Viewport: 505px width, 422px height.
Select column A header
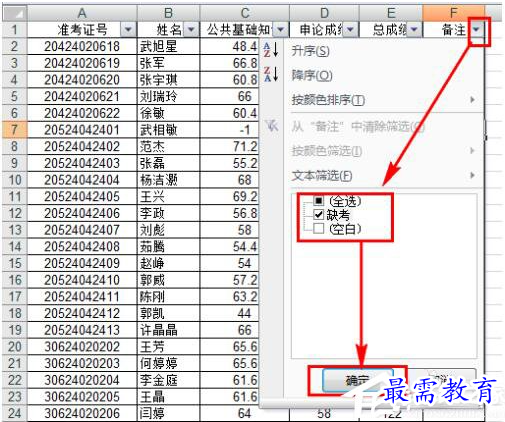[x=82, y=13]
